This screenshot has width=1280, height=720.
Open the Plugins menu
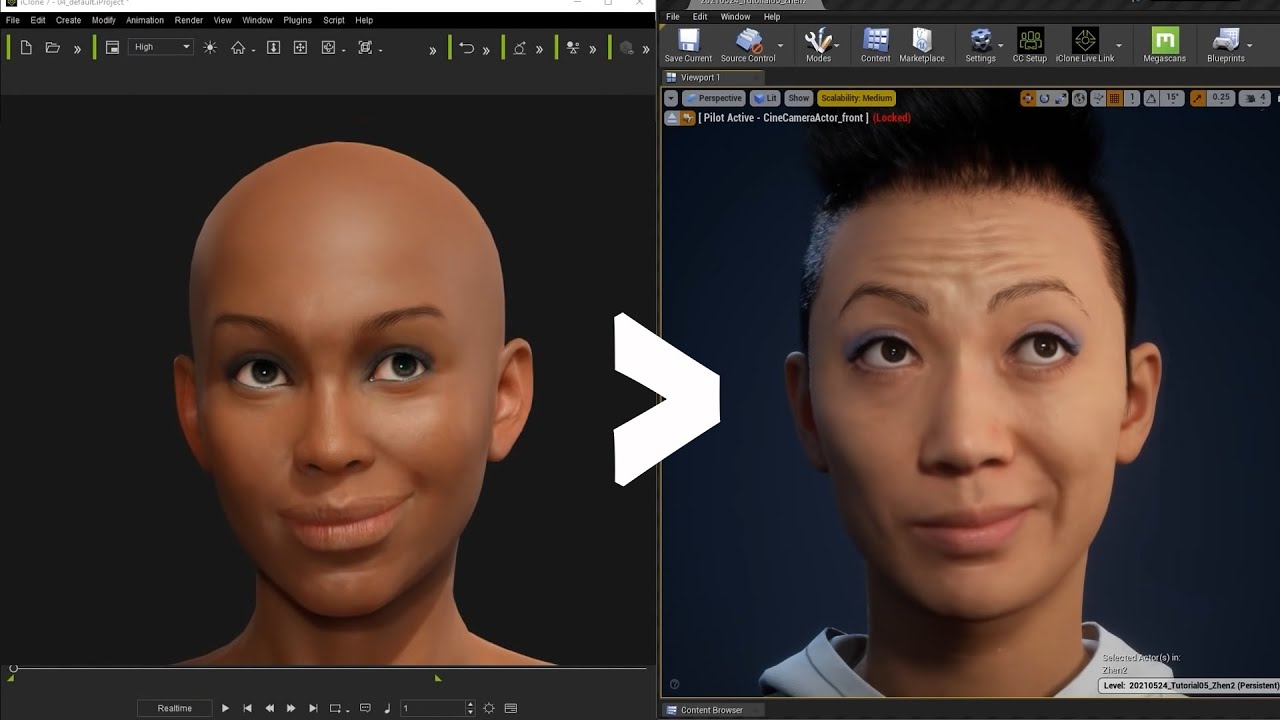tap(297, 20)
